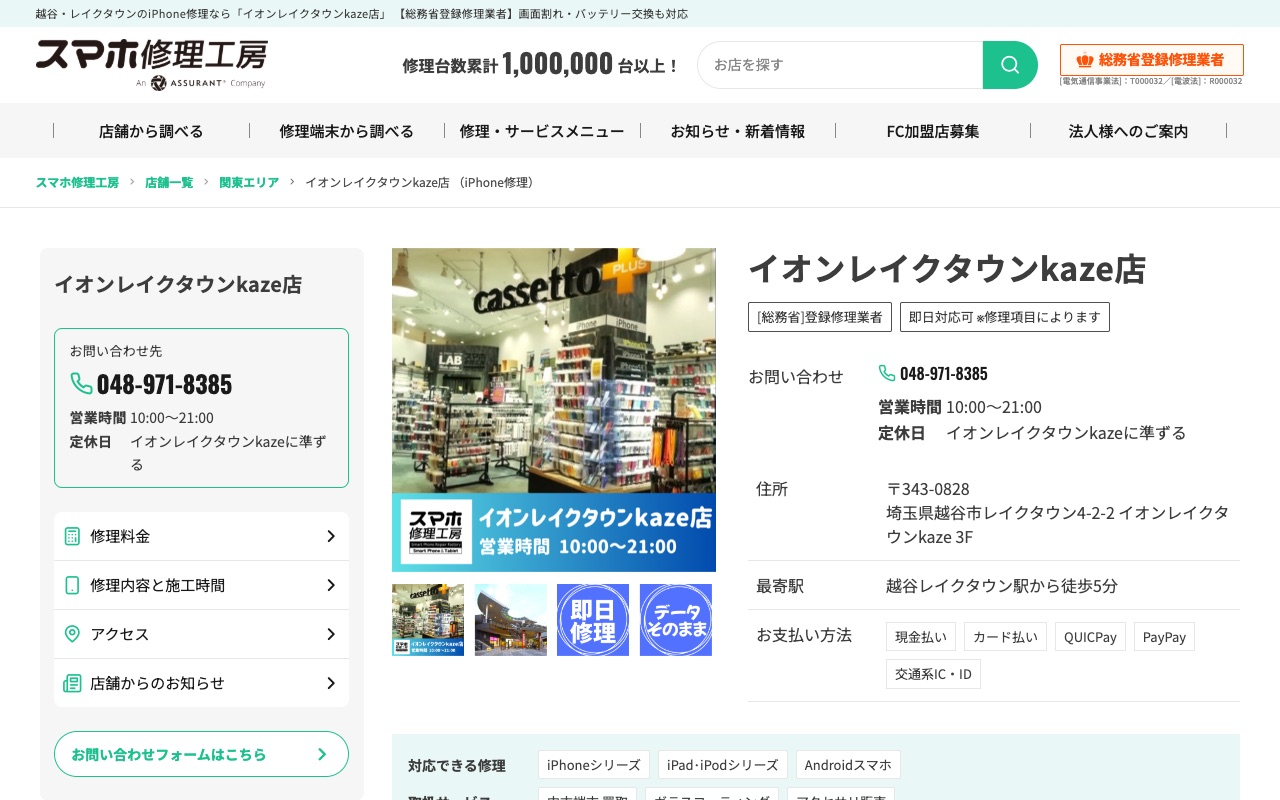Image resolution: width=1280 pixels, height=800 pixels.
Task: Click the [総務省]登録修理業者 tag
Action: (x=820, y=317)
